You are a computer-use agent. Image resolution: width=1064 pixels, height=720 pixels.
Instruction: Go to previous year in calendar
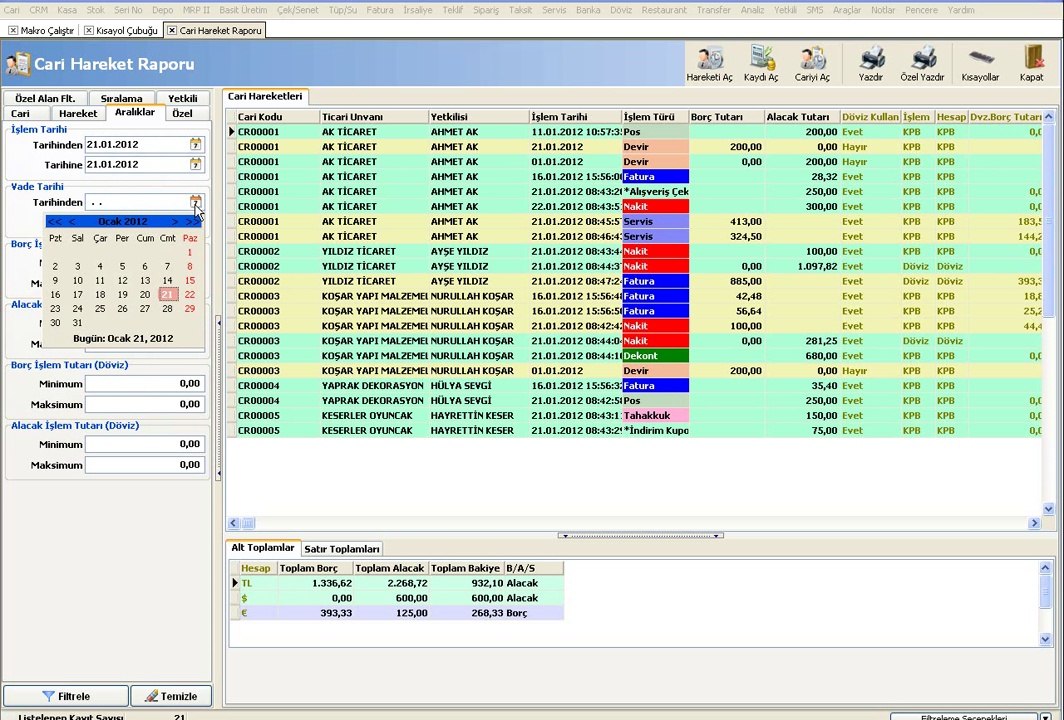pos(54,221)
